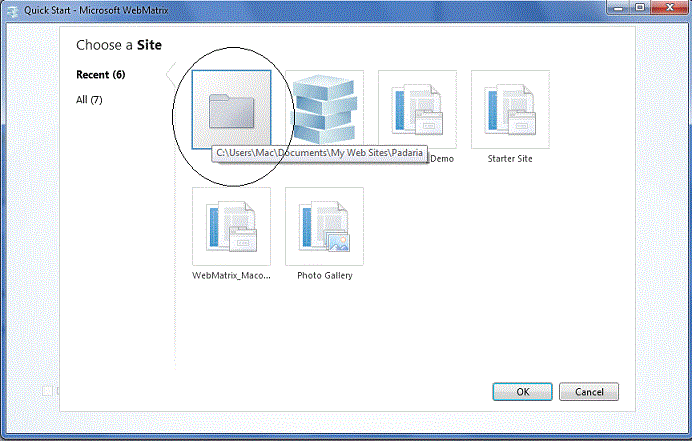This screenshot has height=441, width=692.
Task: Click the Starter Site label text
Action: click(510, 158)
